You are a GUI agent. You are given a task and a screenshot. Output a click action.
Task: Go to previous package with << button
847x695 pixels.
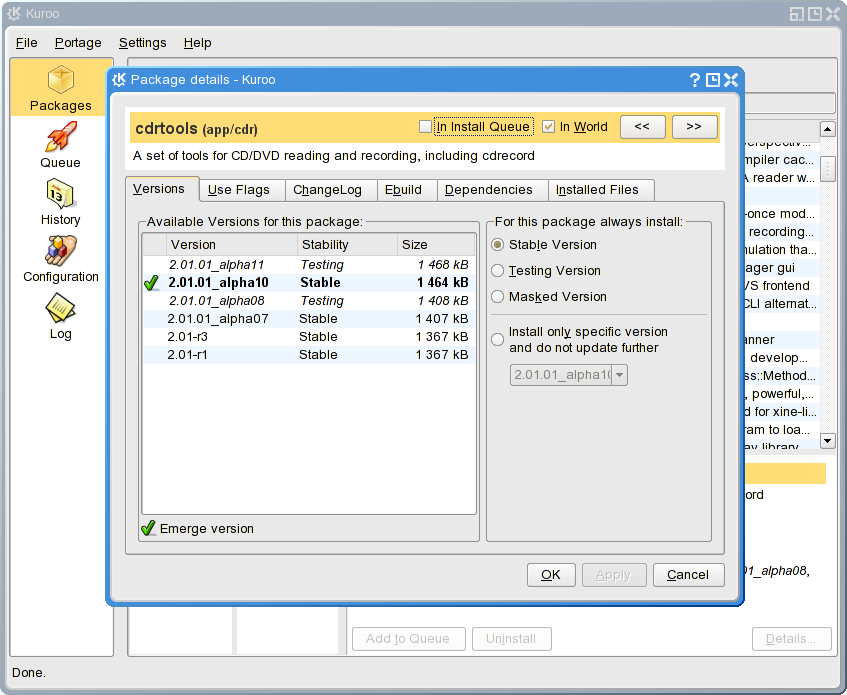tap(642, 127)
